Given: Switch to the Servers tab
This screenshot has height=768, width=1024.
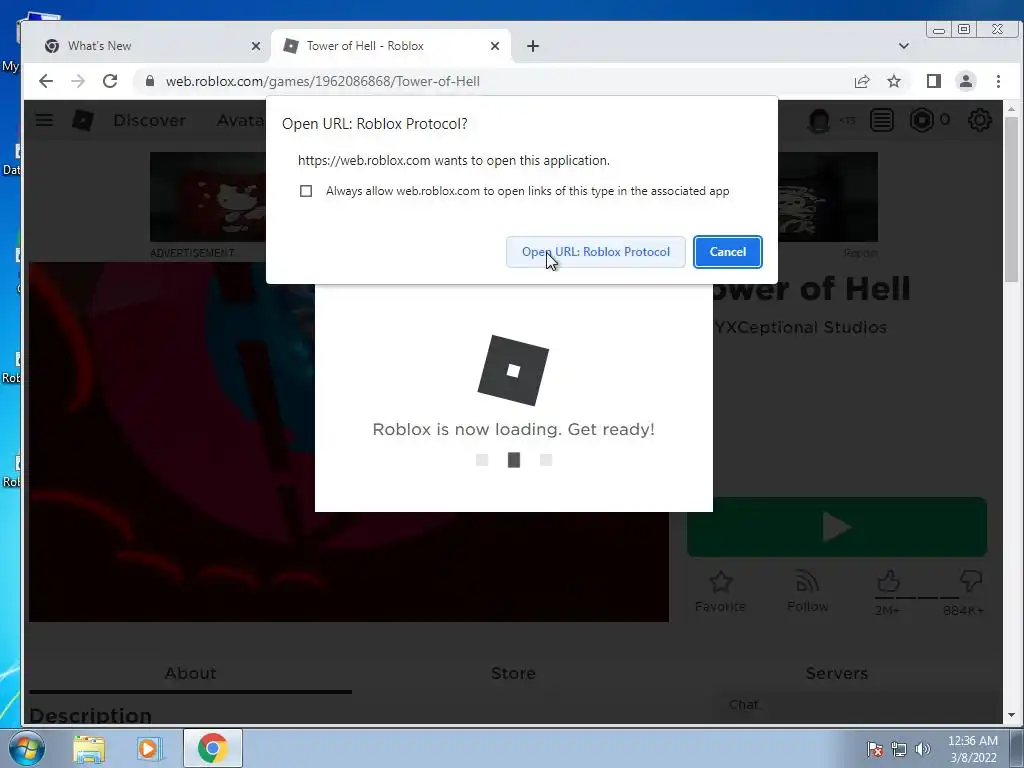Looking at the screenshot, I should pos(837,673).
